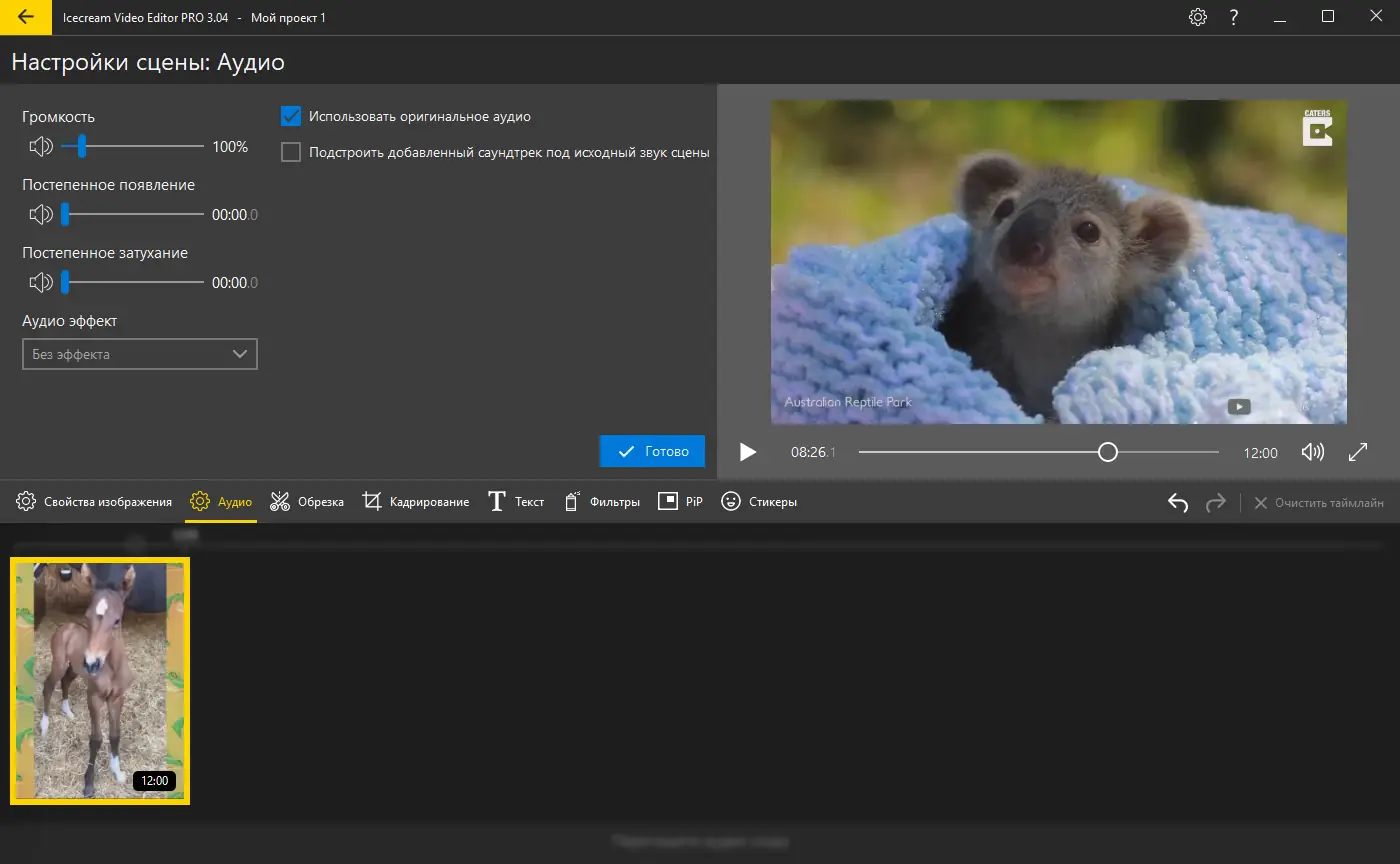Undo the last action

pos(1178,502)
